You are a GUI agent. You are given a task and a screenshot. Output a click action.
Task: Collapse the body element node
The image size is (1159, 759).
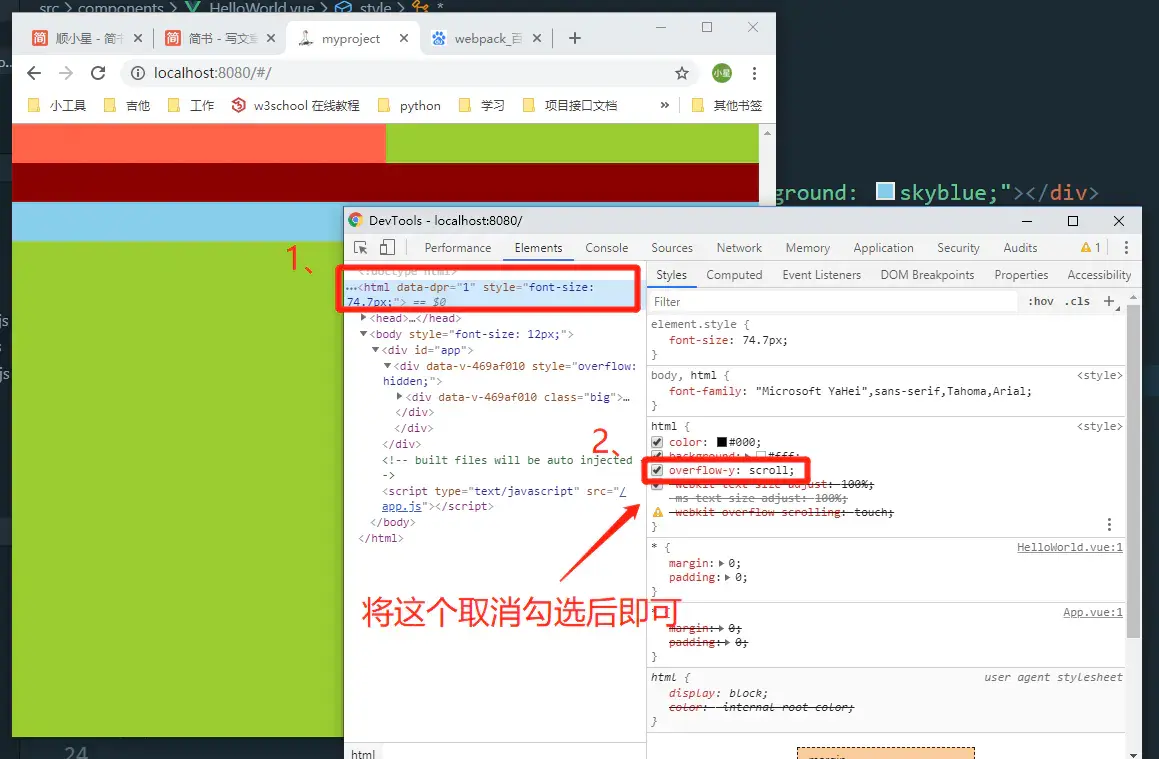point(364,334)
